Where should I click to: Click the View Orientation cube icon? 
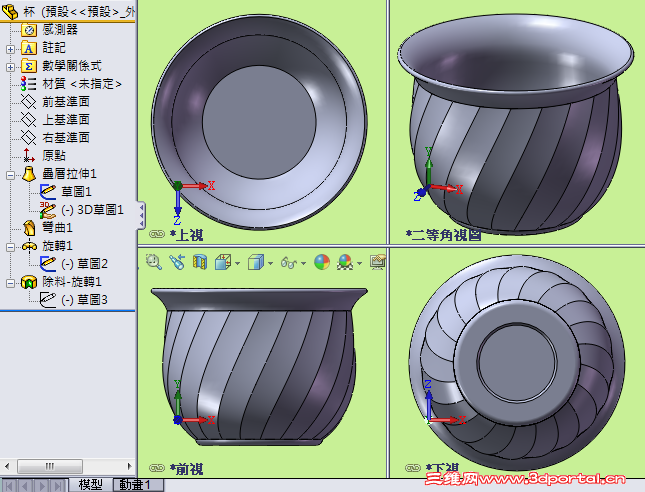point(223,262)
